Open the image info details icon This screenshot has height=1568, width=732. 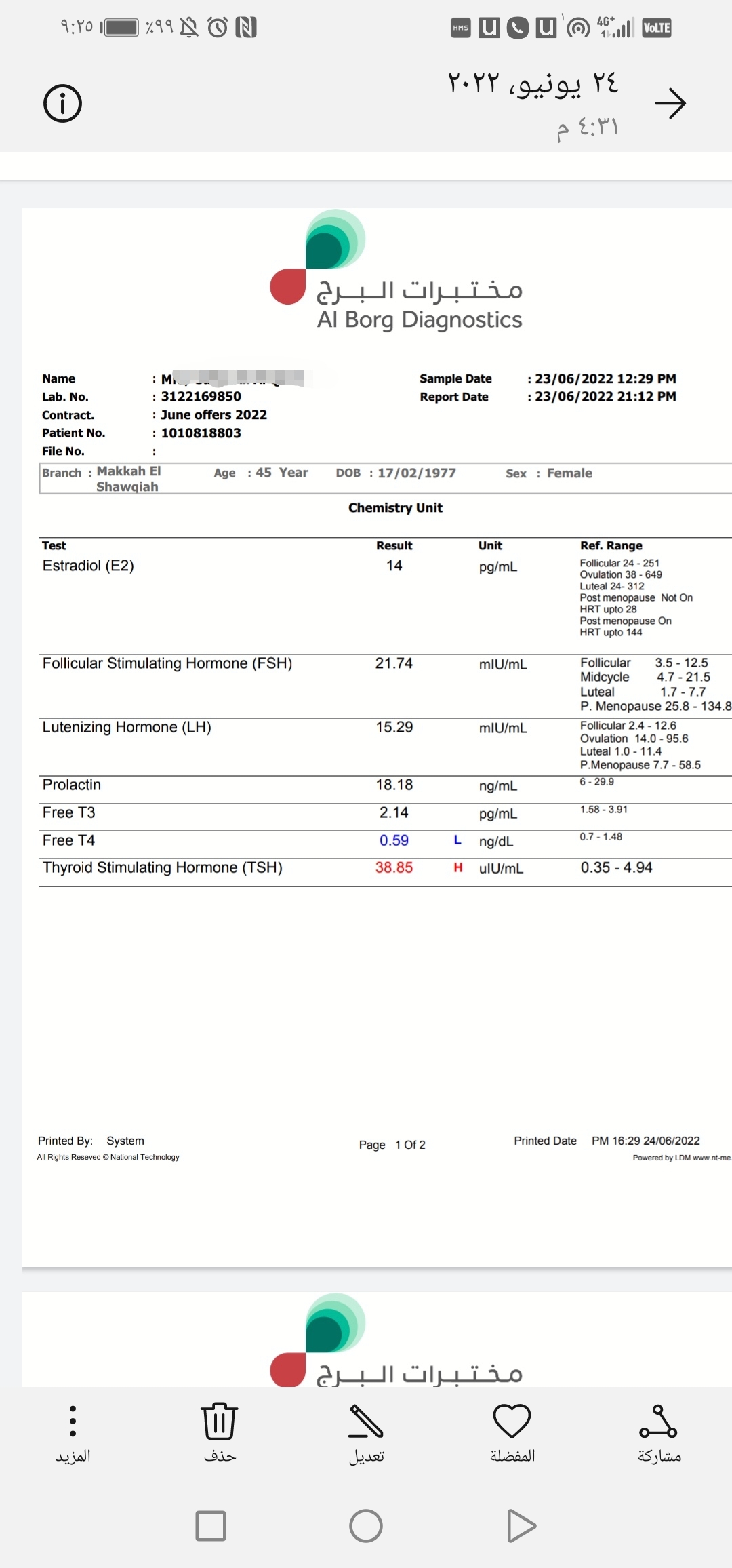point(62,103)
